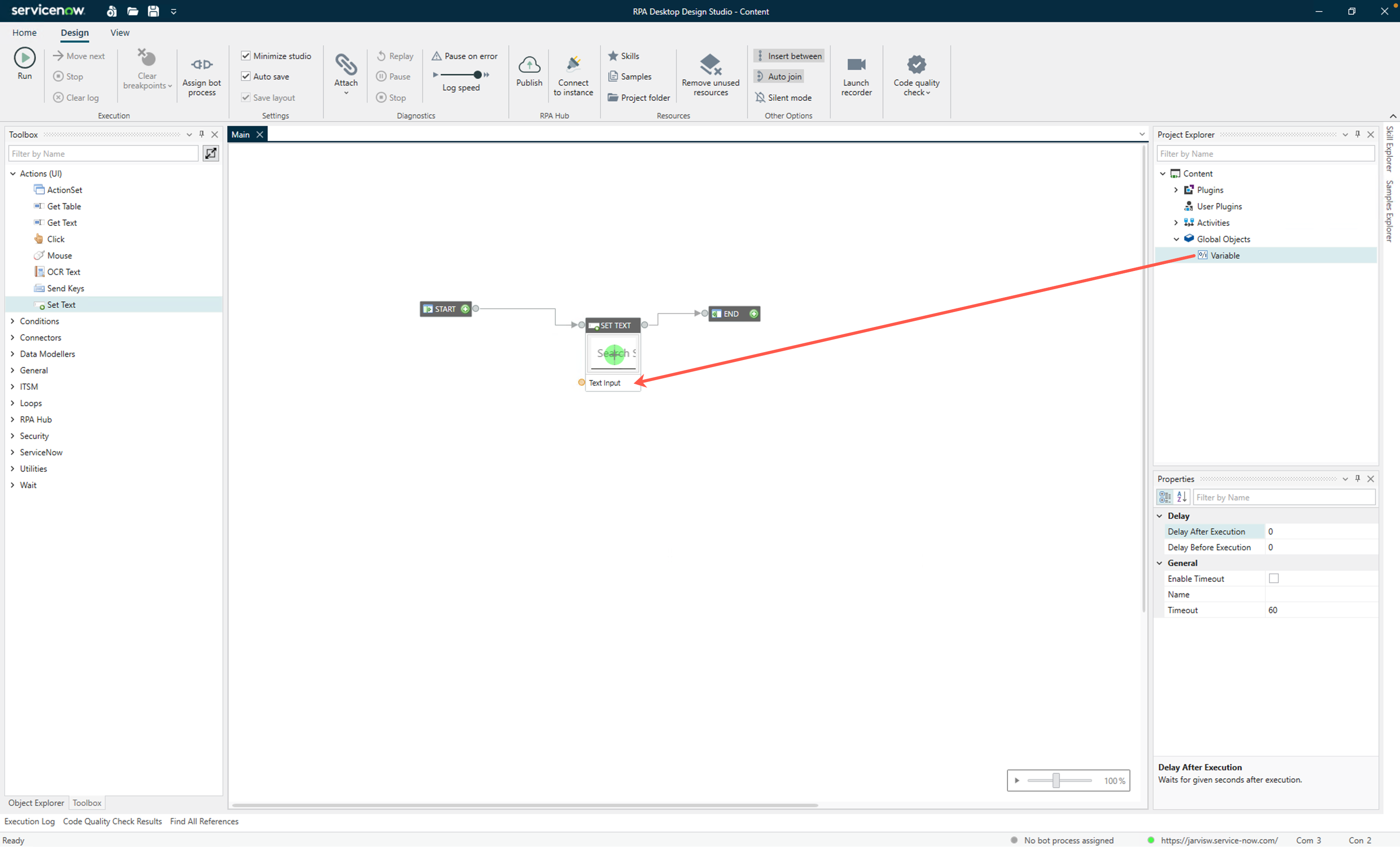Toggle the Save layout checkbox

245,97
